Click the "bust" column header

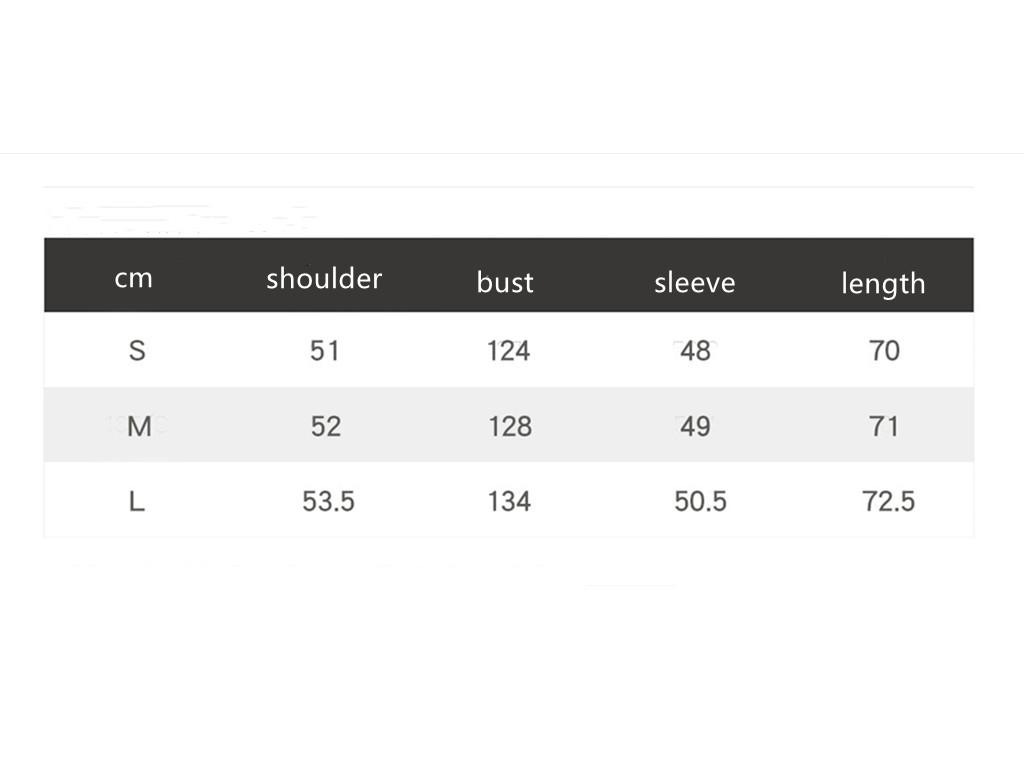(x=505, y=282)
